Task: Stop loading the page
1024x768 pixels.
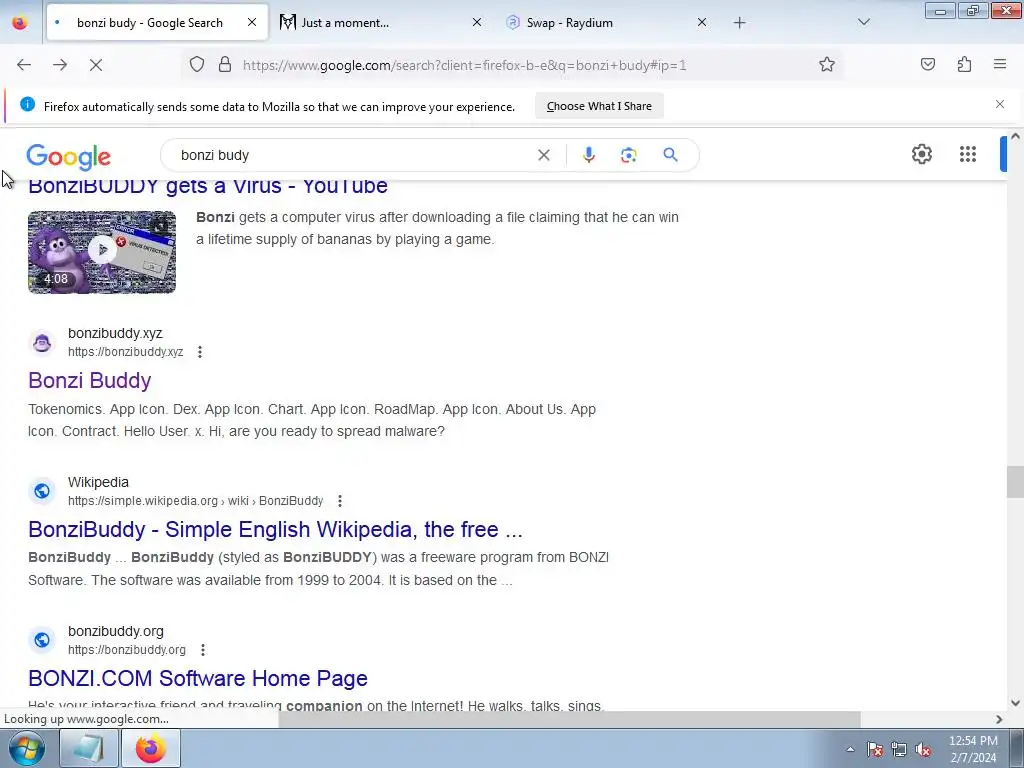Action: pyautogui.click(x=96, y=65)
